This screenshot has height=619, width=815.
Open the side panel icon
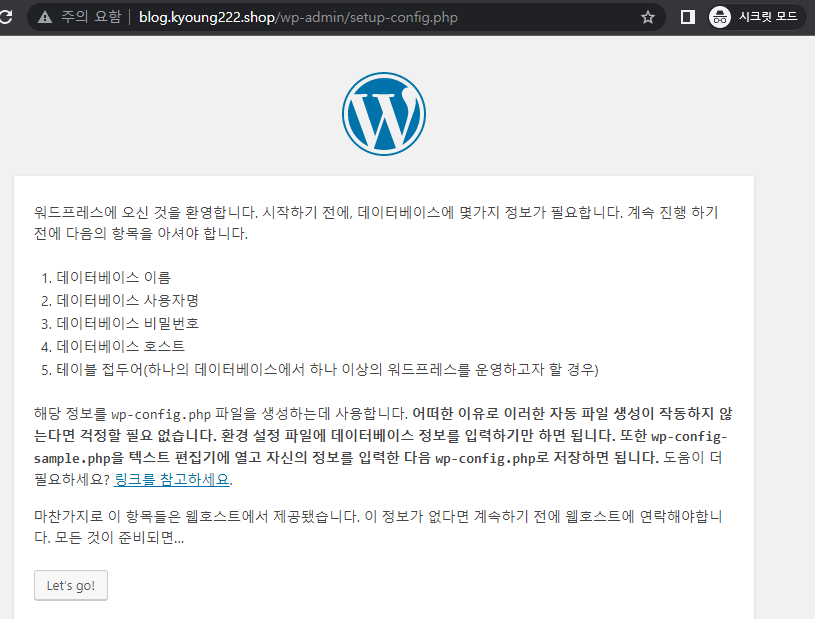click(x=688, y=17)
